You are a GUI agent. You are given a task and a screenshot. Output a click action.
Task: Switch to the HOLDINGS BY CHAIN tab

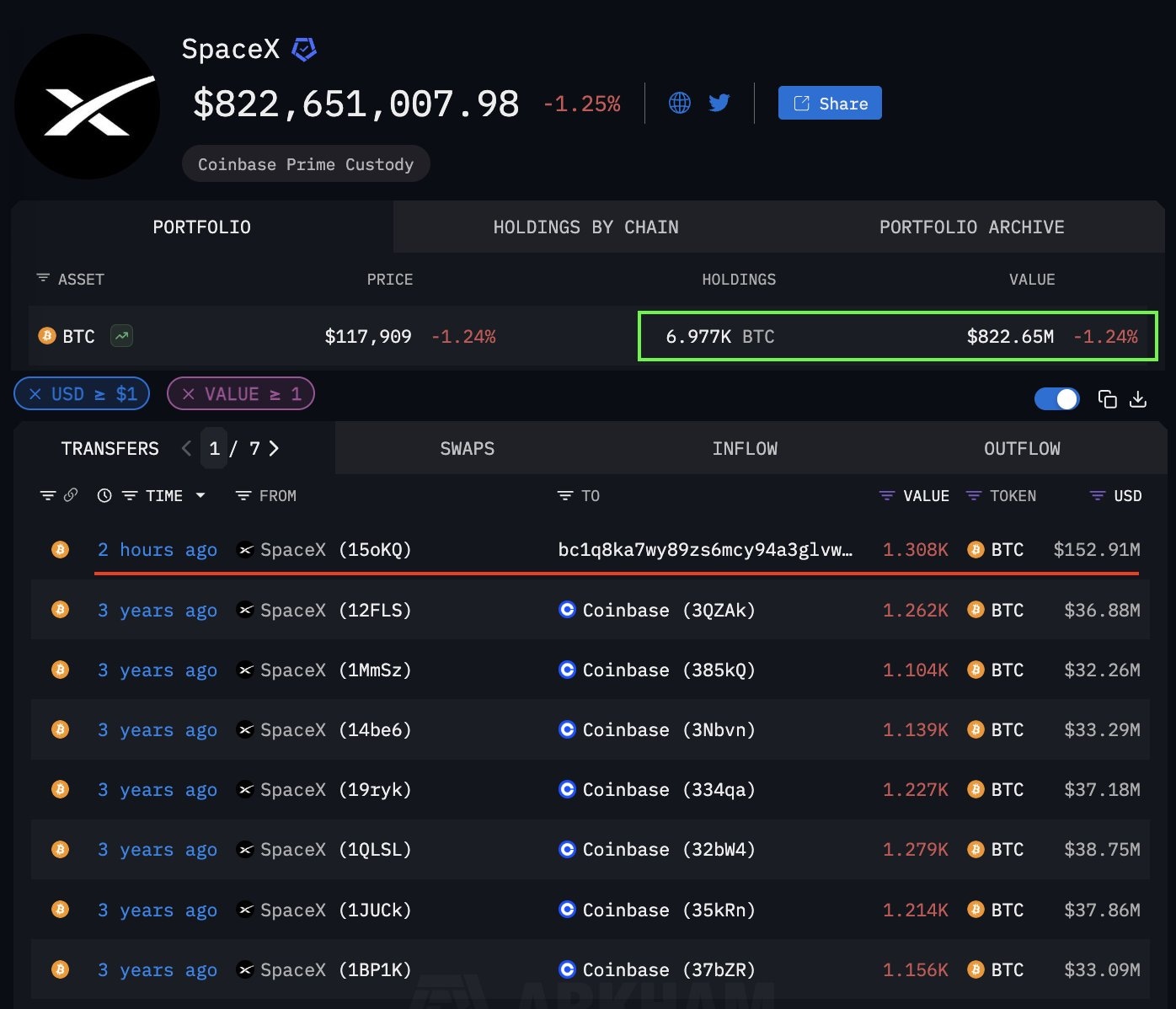(586, 227)
